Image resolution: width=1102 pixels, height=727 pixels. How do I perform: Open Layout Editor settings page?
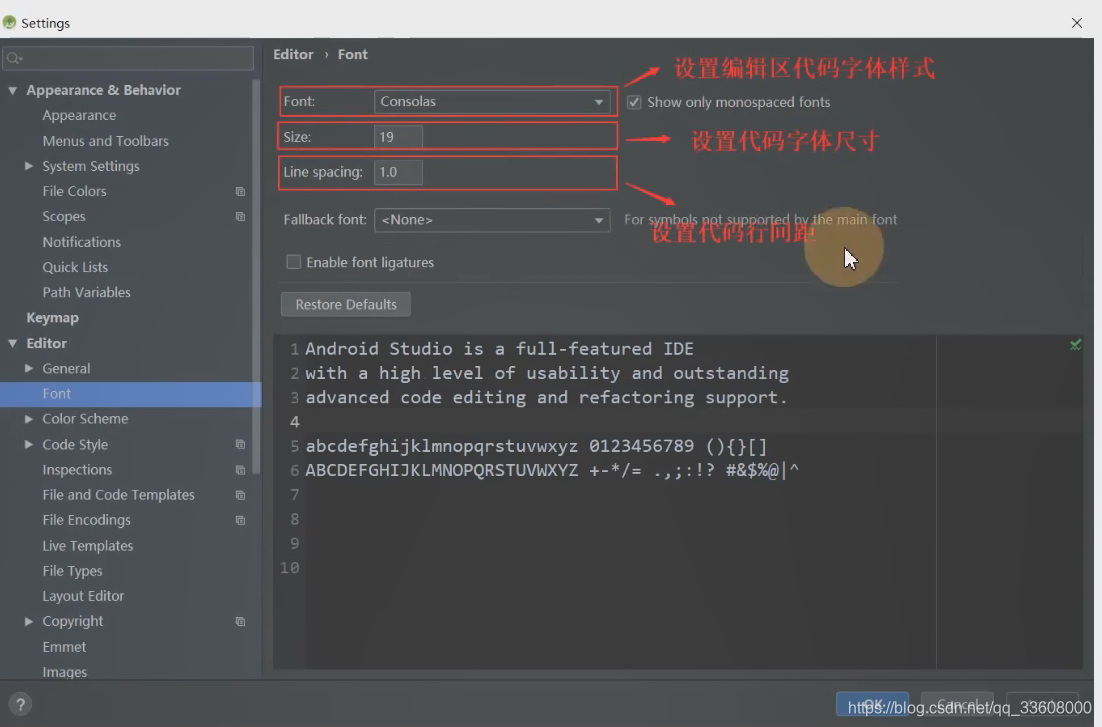(x=83, y=596)
